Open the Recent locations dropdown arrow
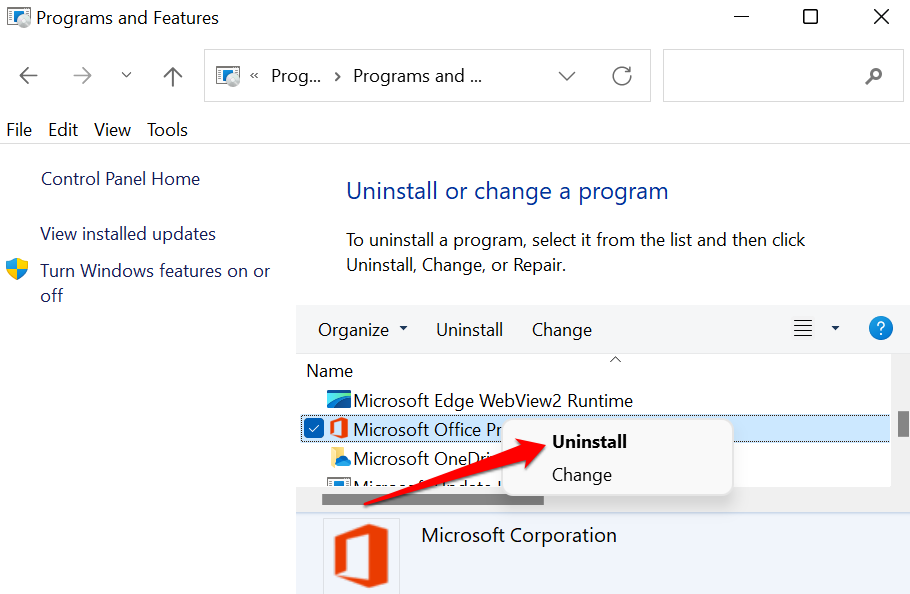This screenshot has width=910, height=594. [x=126, y=76]
